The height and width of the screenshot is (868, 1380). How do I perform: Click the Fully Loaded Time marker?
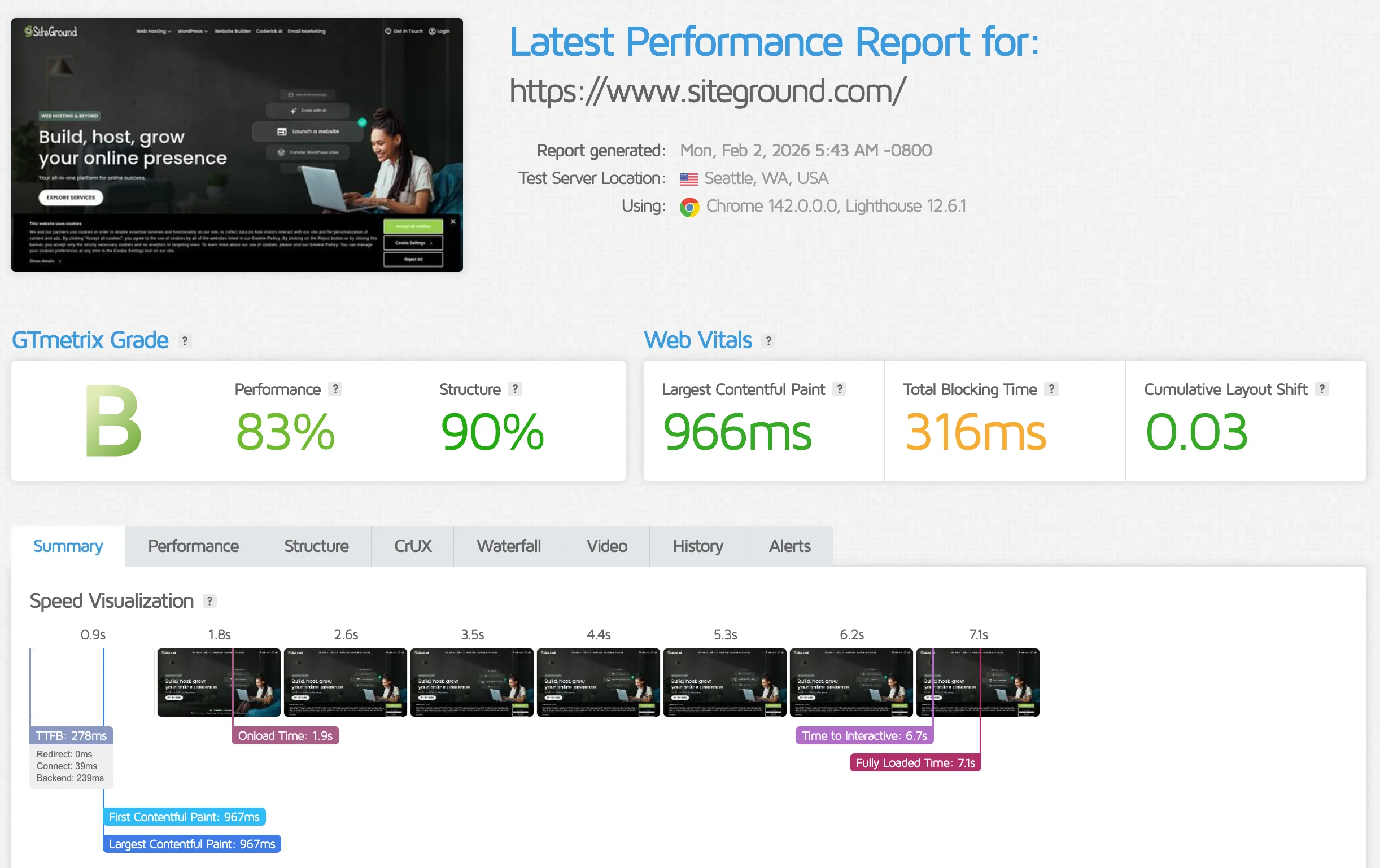click(914, 762)
